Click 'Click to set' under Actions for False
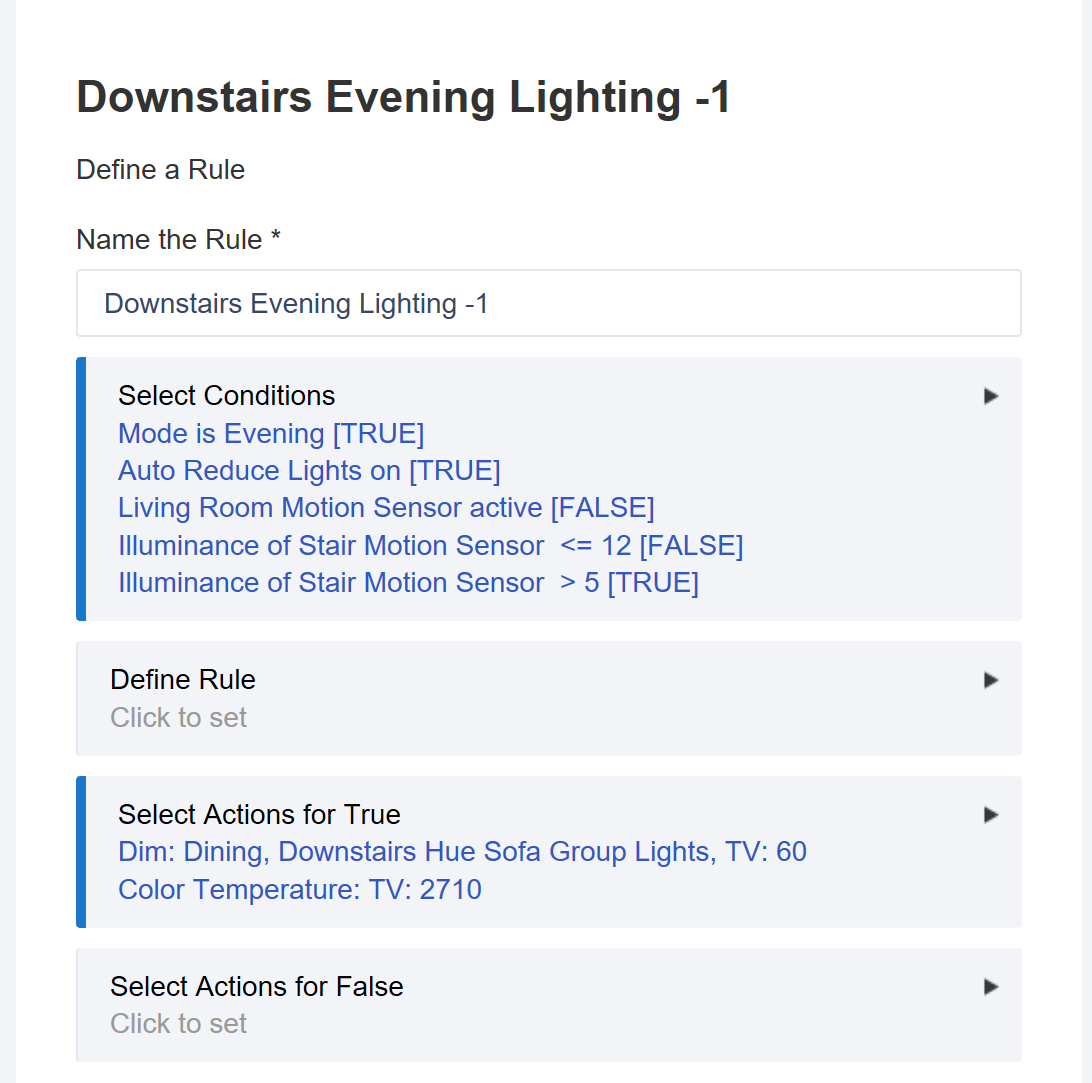The height and width of the screenshot is (1083, 1092). click(178, 1024)
